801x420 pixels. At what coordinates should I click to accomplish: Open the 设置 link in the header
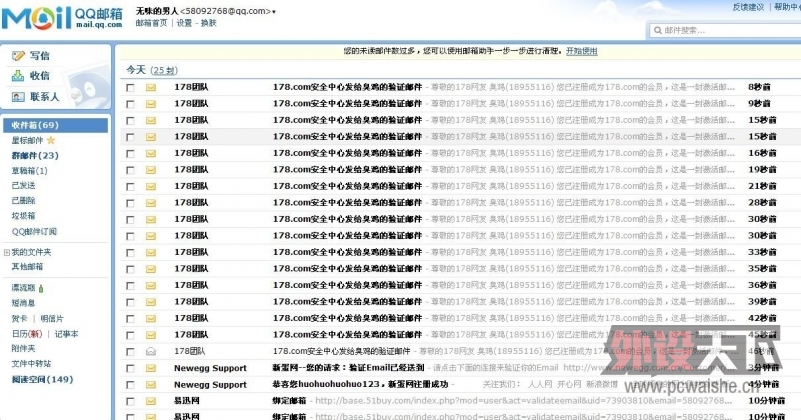(x=184, y=23)
